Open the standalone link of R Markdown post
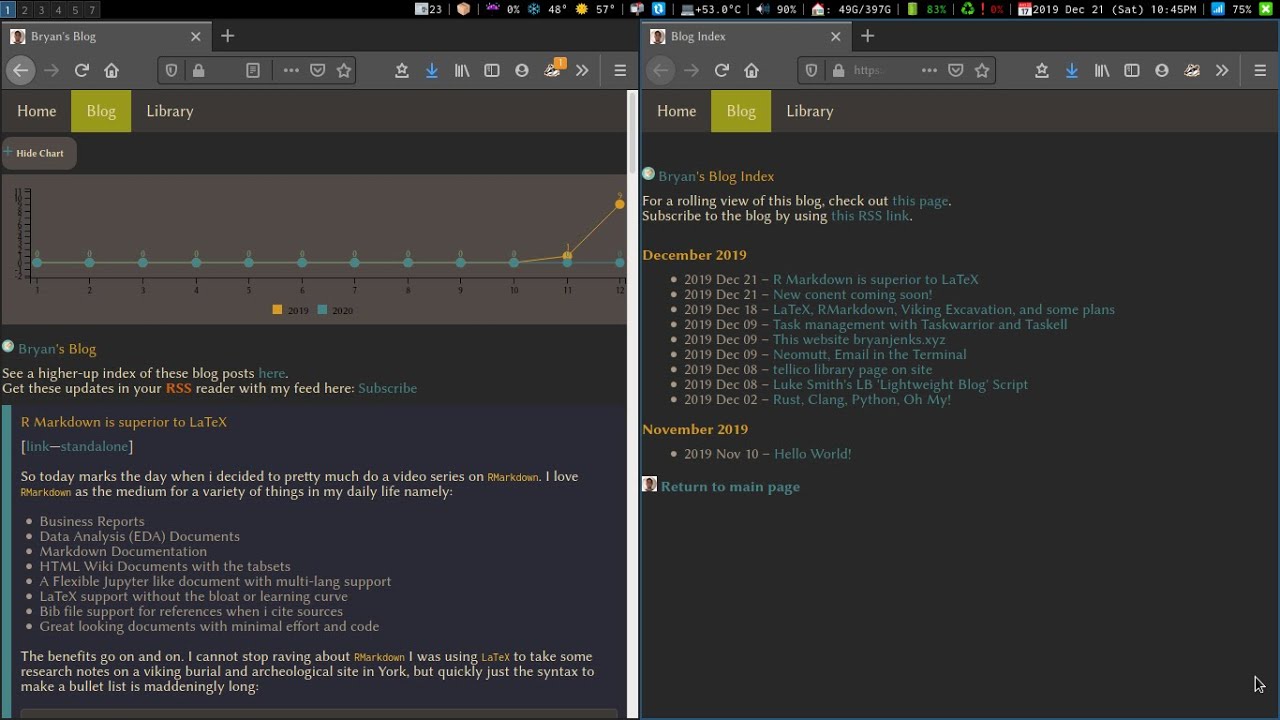Viewport: 1280px width, 720px height. click(94, 446)
